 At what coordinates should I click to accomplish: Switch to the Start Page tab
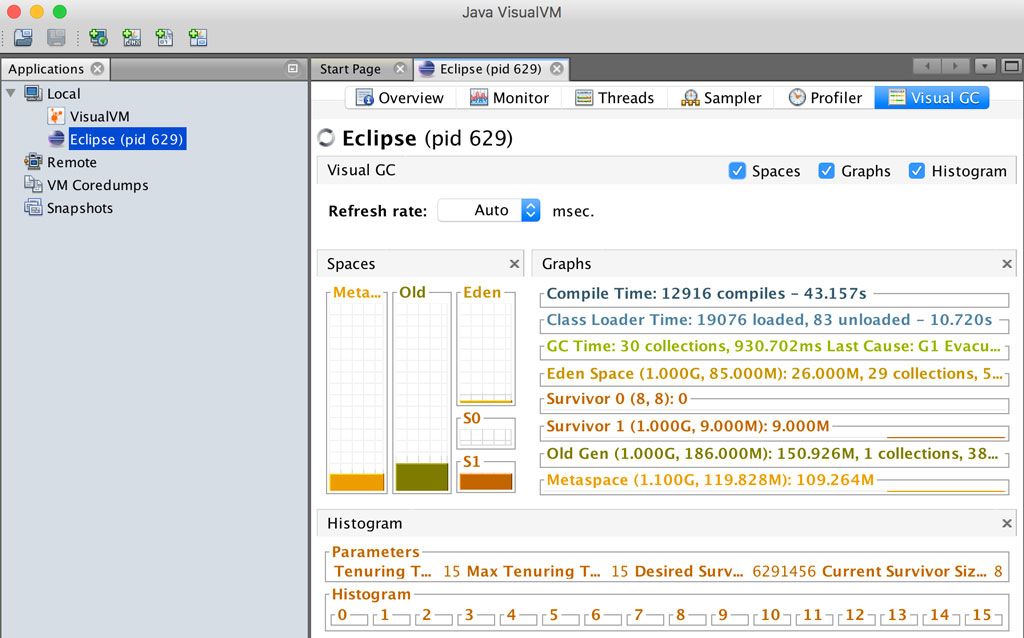tap(350, 69)
